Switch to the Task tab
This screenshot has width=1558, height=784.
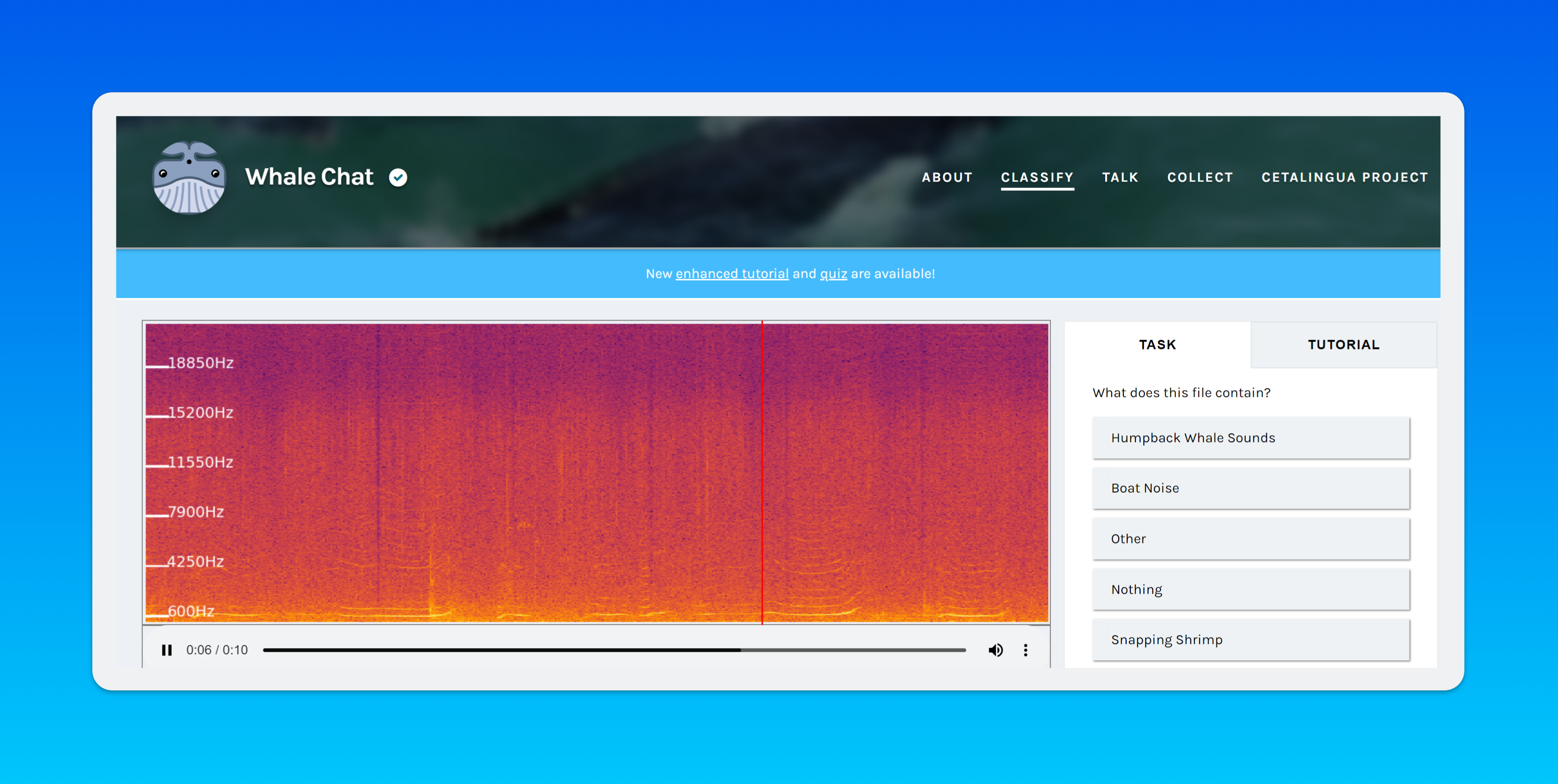tap(1157, 344)
